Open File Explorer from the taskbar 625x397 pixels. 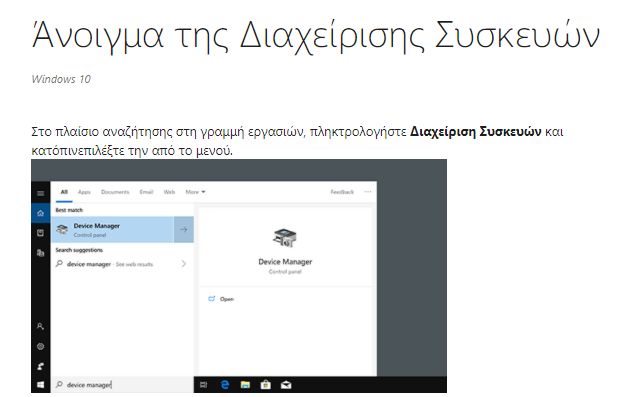click(x=245, y=385)
